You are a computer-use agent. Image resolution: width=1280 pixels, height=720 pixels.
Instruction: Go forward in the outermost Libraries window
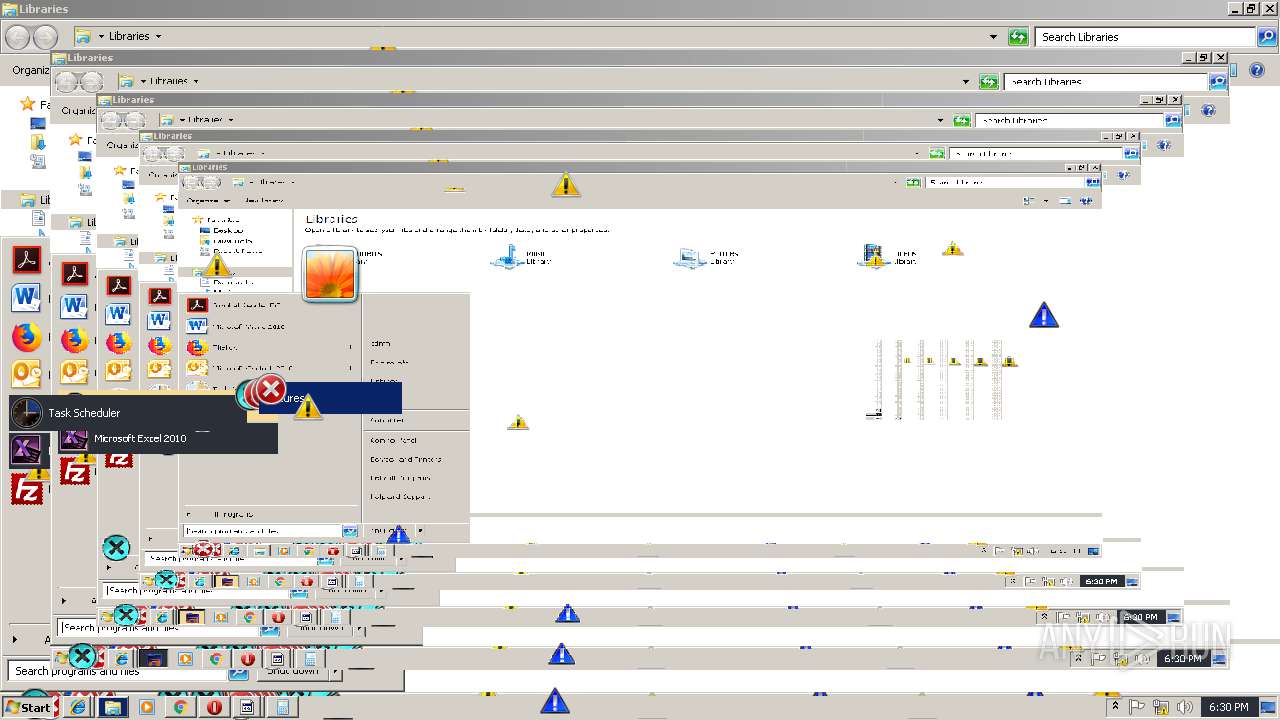click(45, 37)
